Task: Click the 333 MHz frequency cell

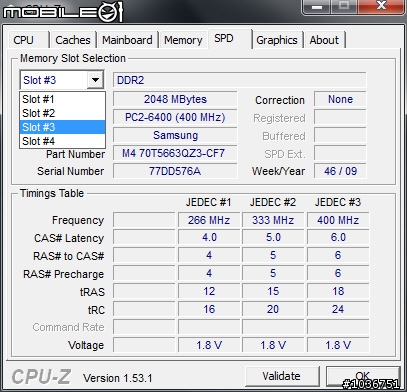Action: 273,220
